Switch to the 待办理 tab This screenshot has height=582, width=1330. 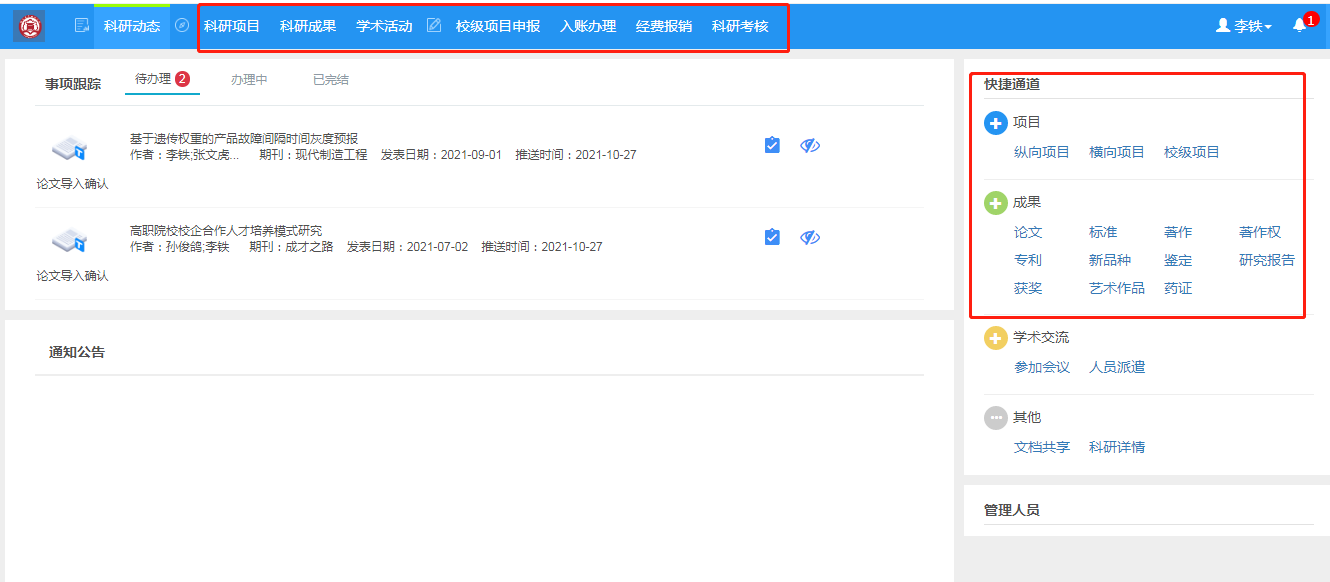click(162, 79)
